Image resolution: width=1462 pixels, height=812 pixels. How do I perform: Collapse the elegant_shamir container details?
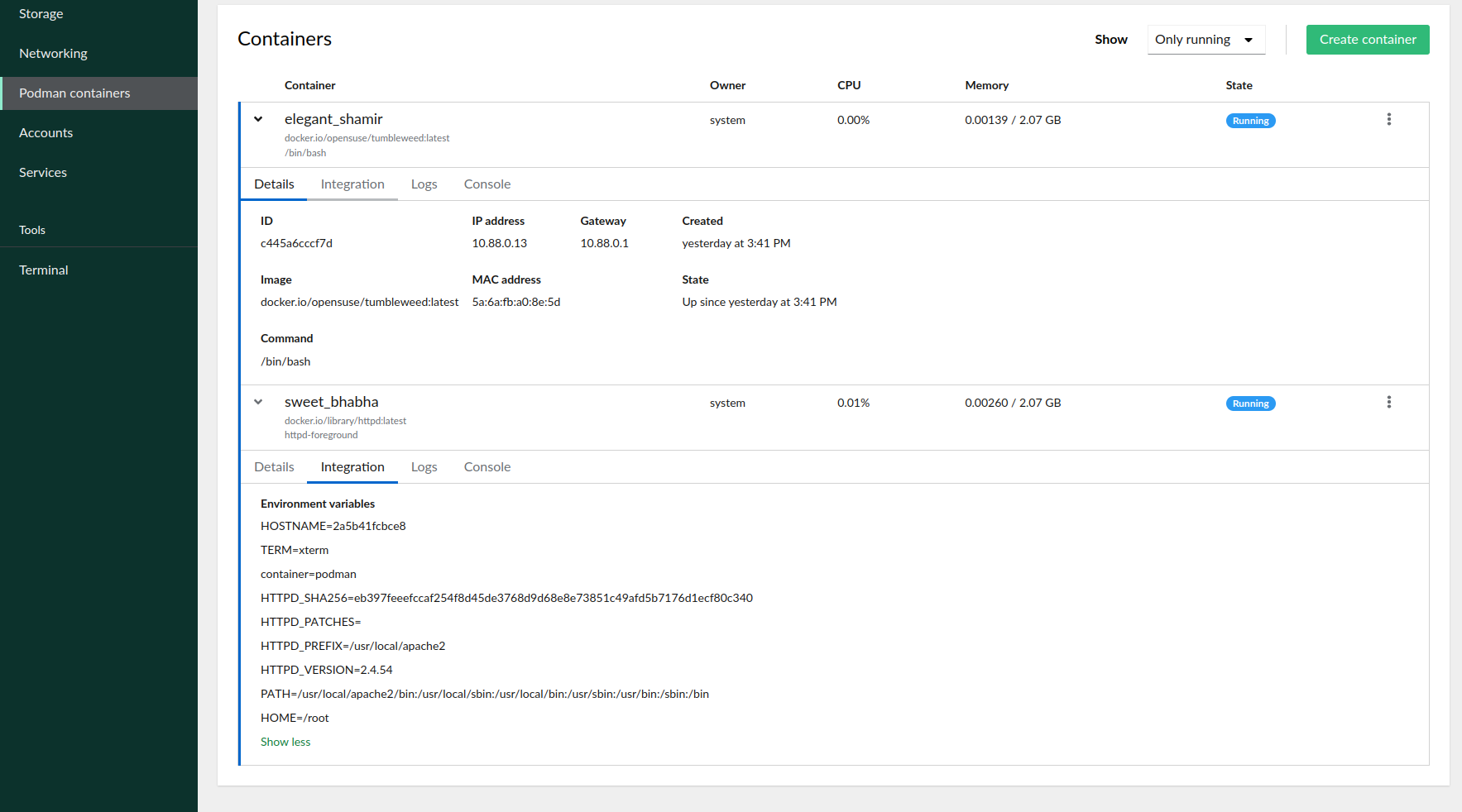pyautogui.click(x=258, y=119)
